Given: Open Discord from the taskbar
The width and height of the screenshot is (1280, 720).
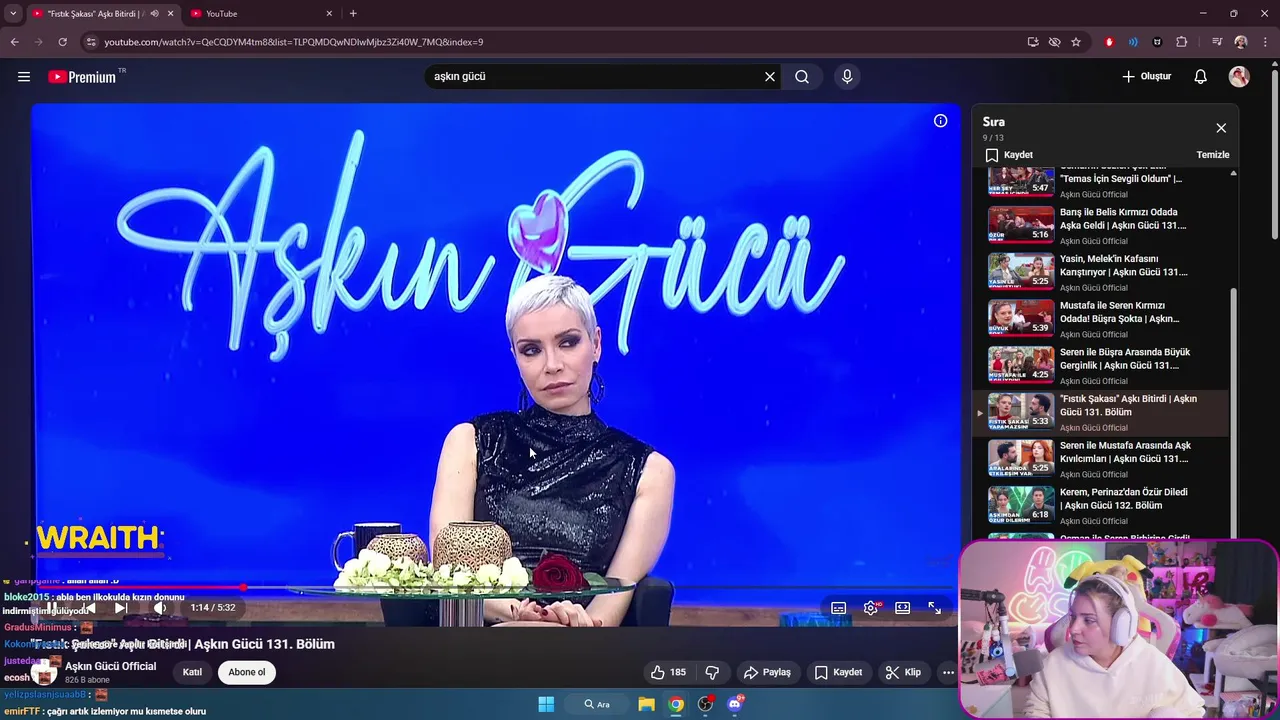Looking at the screenshot, I should [x=735, y=704].
